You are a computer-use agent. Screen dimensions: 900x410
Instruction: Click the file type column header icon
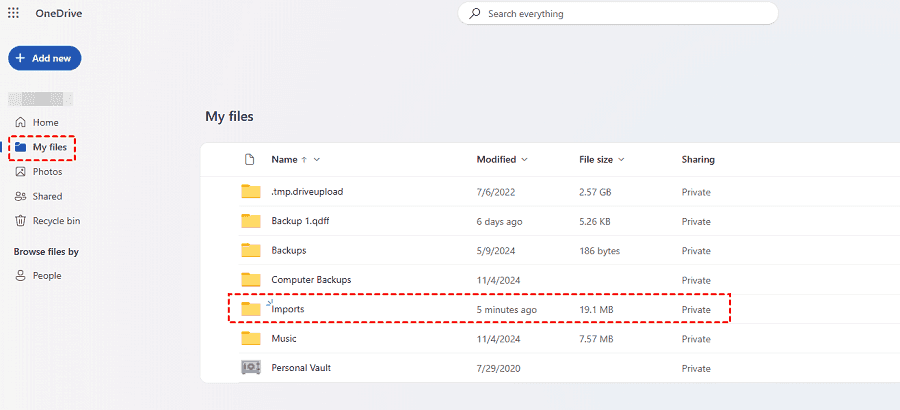click(x=250, y=159)
